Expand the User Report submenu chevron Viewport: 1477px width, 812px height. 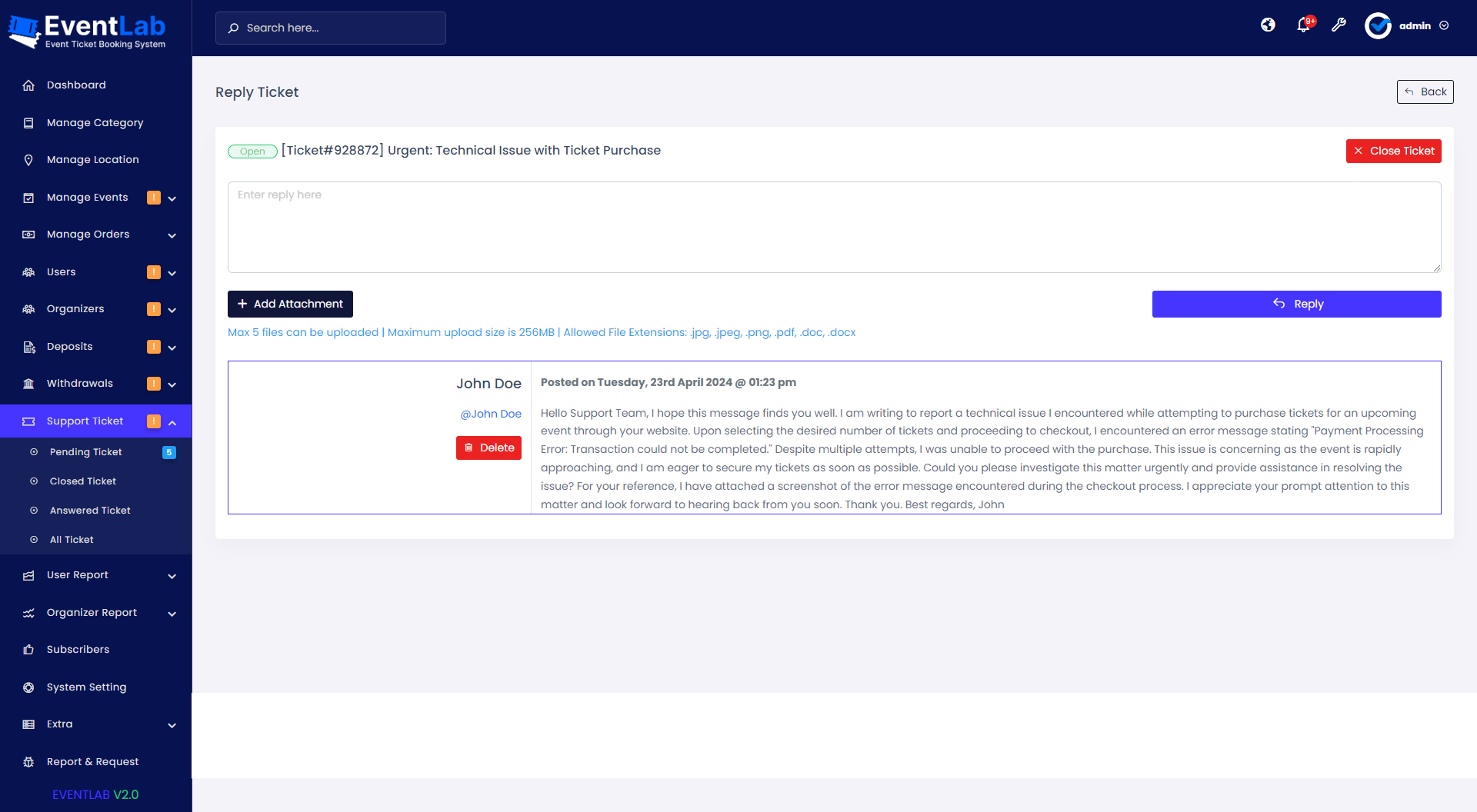pos(172,576)
